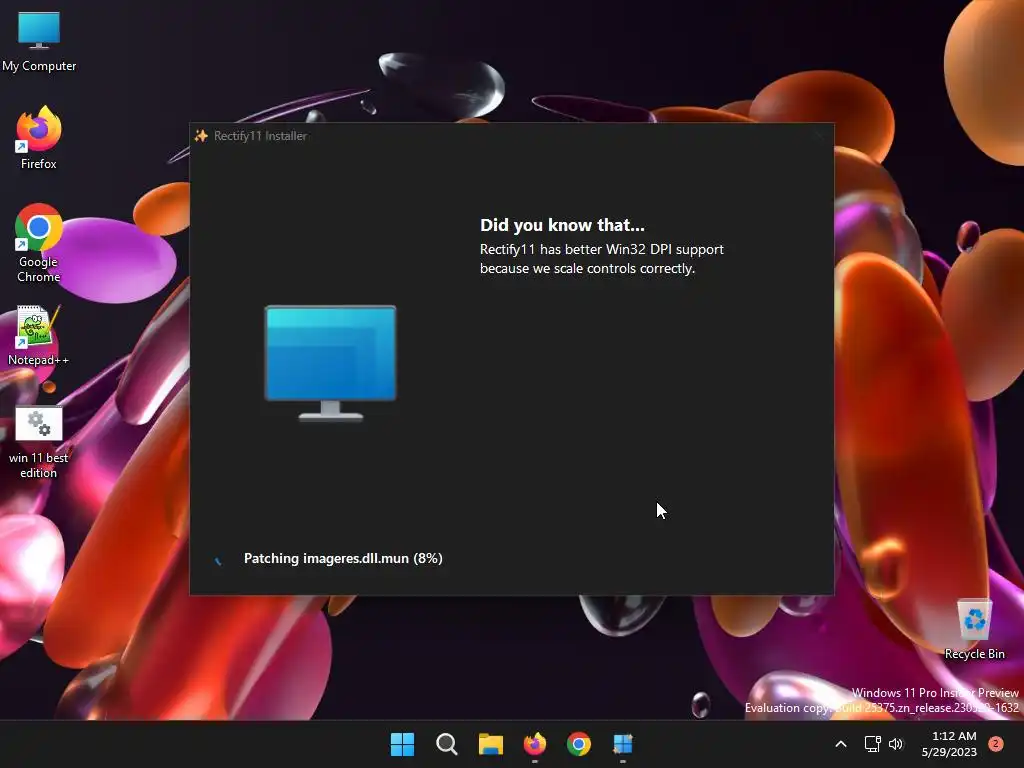Viewport: 1024px width, 768px height.
Task: Open the volume tray icon
Action: click(x=896, y=744)
